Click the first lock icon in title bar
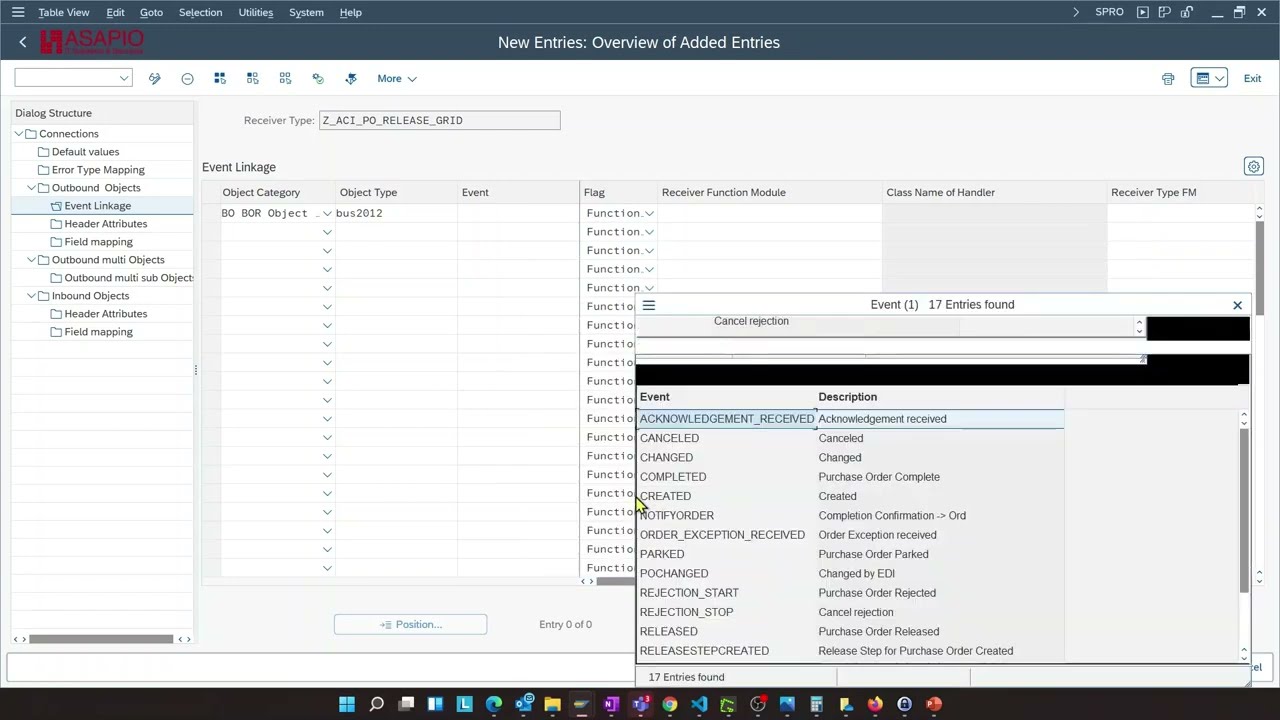Screen dimensions: 1280x720 click(1165, 12)
